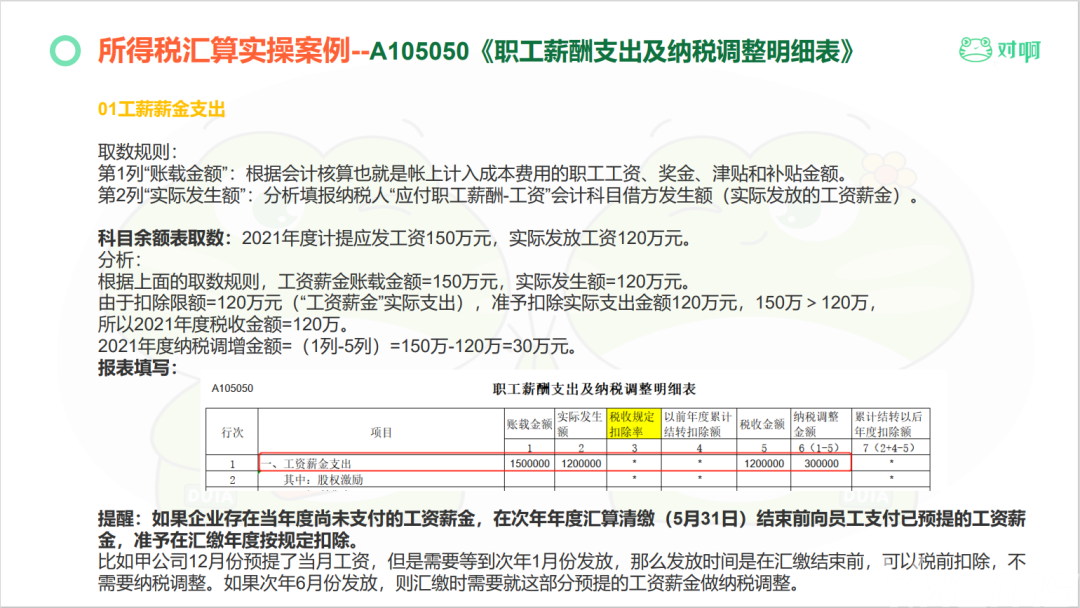Select the 科目余额表取数 bold text
This screenshot has width=1080, height=608.
tap(164, 238)
